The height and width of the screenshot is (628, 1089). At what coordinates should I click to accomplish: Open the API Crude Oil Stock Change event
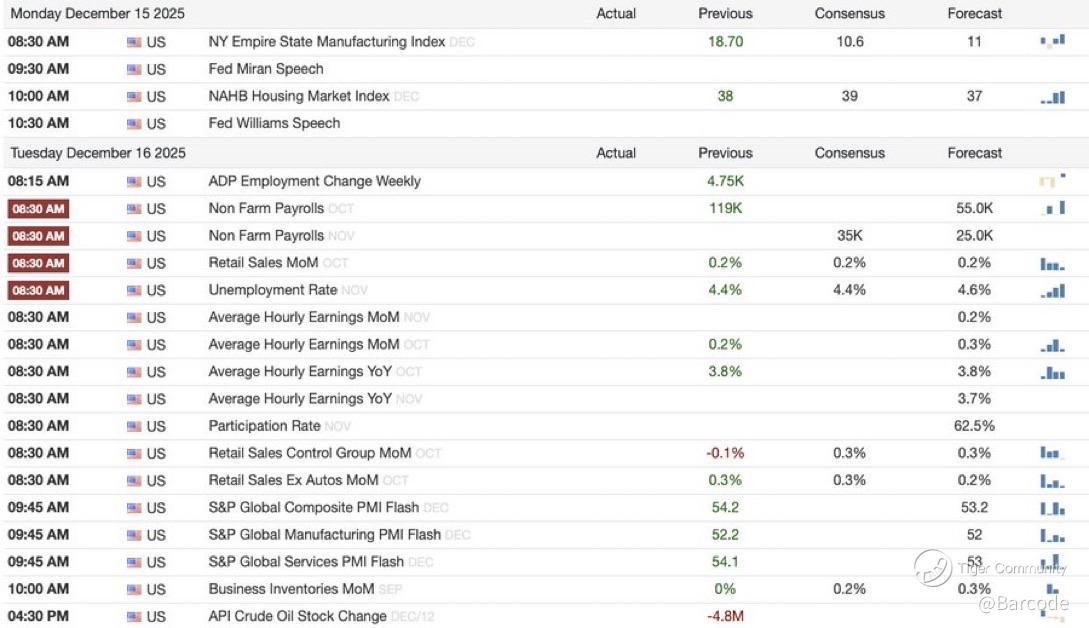[x=297, y=616]
